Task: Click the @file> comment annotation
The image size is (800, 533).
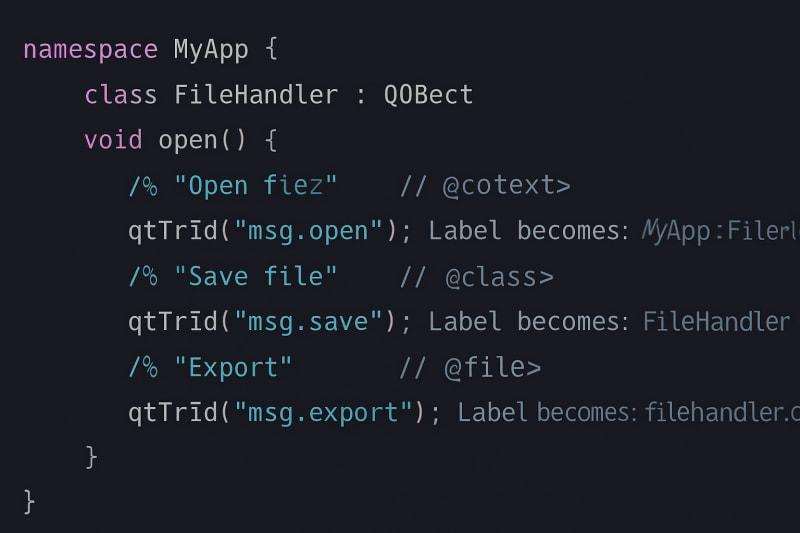Action: pos(492,367)
